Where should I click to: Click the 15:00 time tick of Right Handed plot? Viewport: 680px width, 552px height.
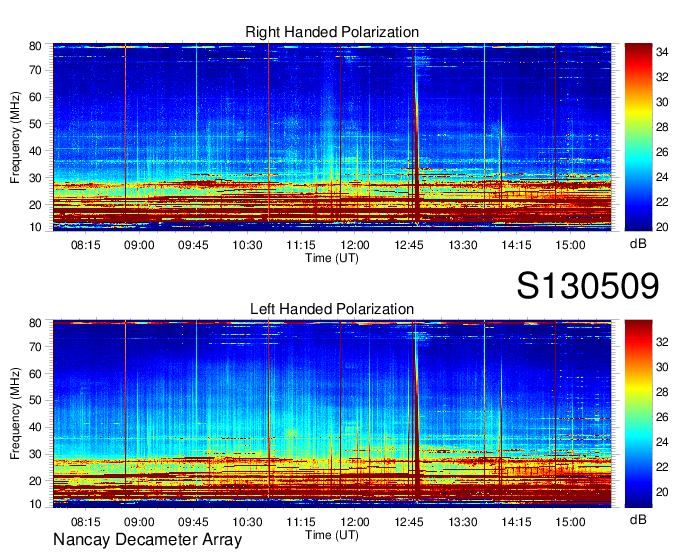(571, 245)
